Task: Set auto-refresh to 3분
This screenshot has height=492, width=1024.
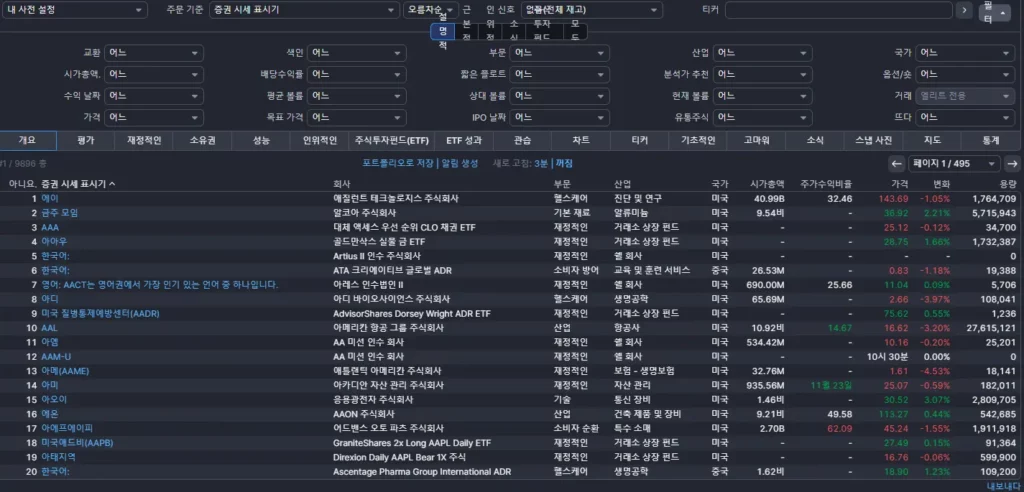Action: (541, 163)
